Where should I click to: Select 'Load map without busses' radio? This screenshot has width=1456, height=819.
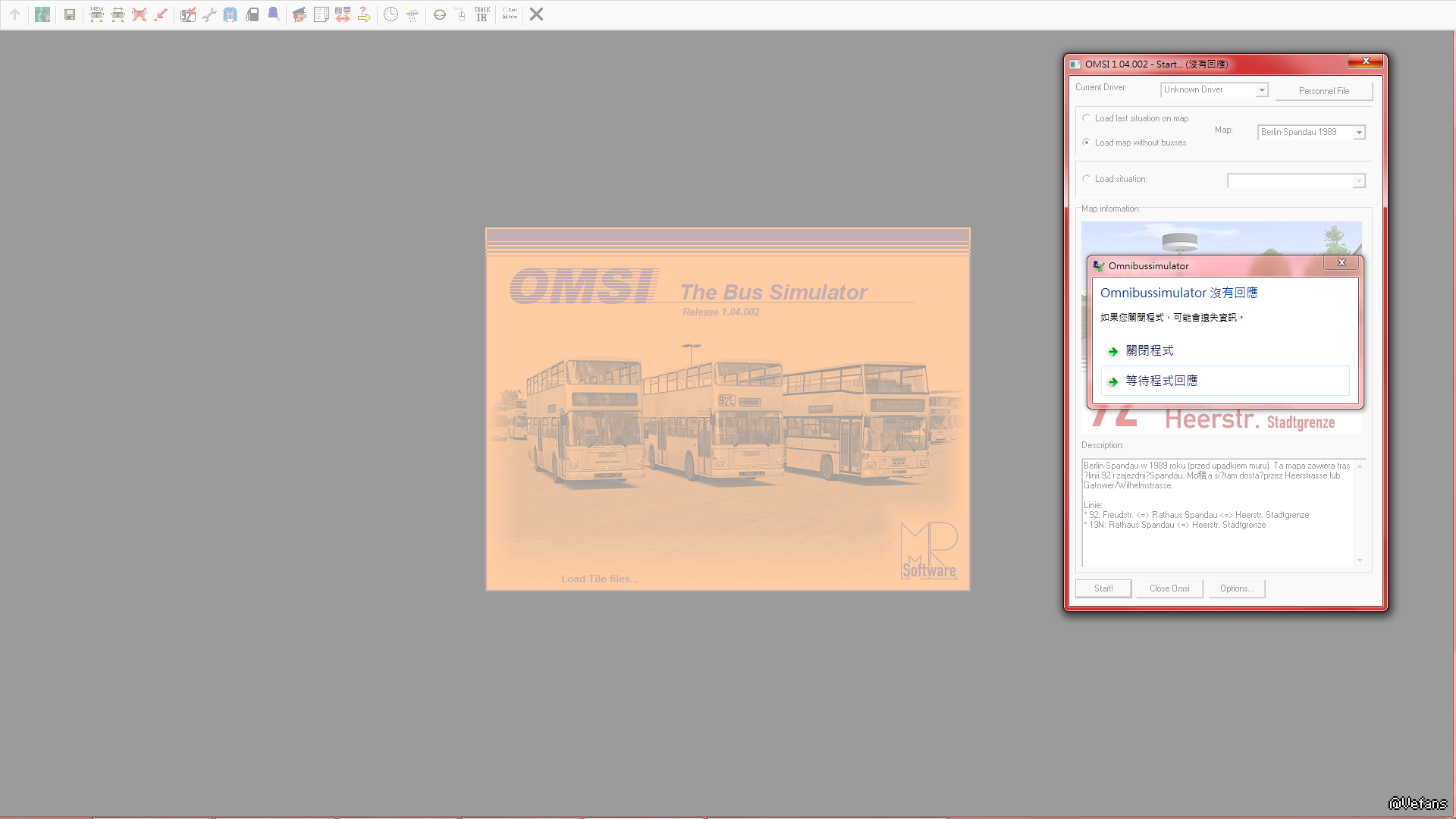[x=1087, y=143]
